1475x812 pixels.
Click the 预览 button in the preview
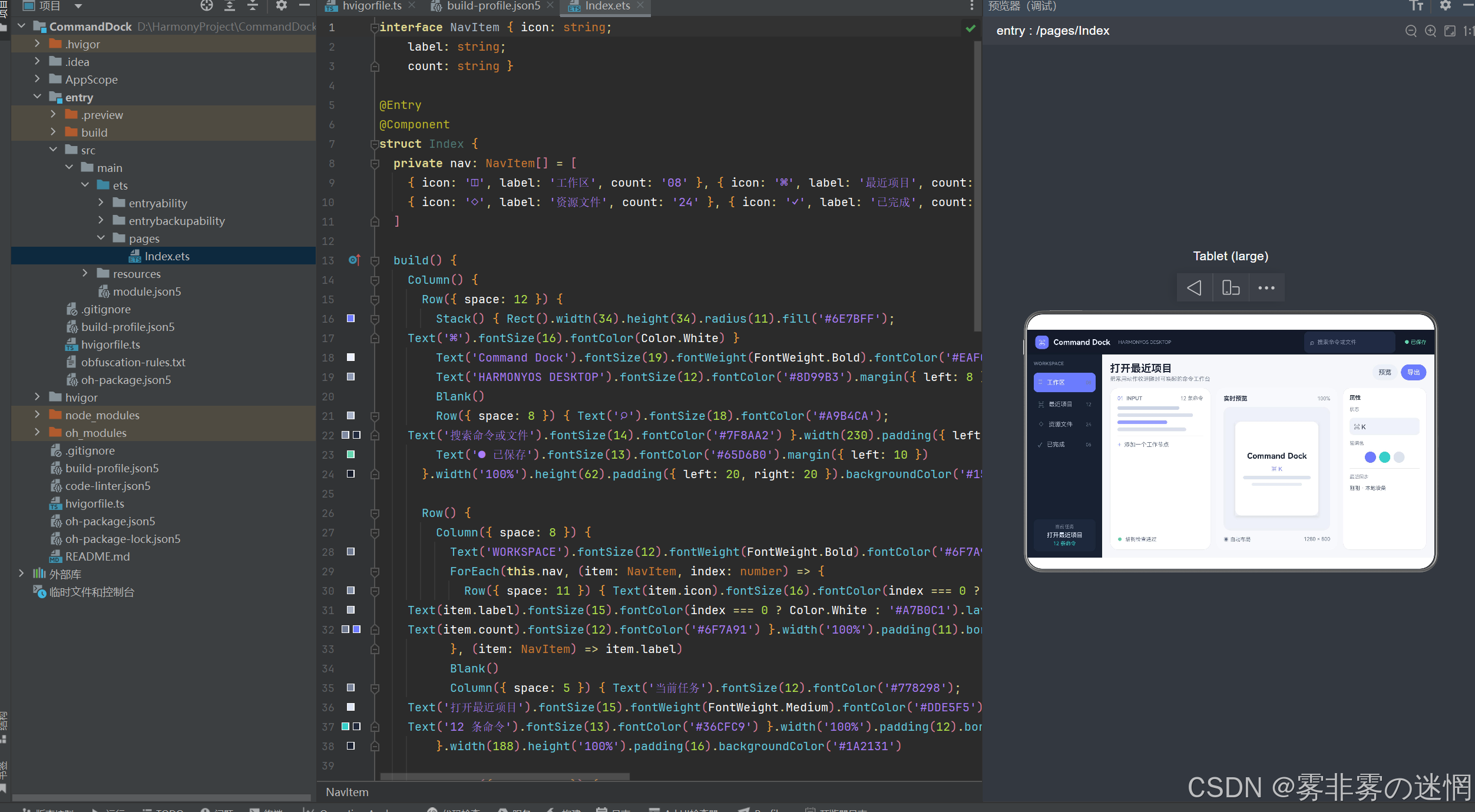coord(1385,372)
